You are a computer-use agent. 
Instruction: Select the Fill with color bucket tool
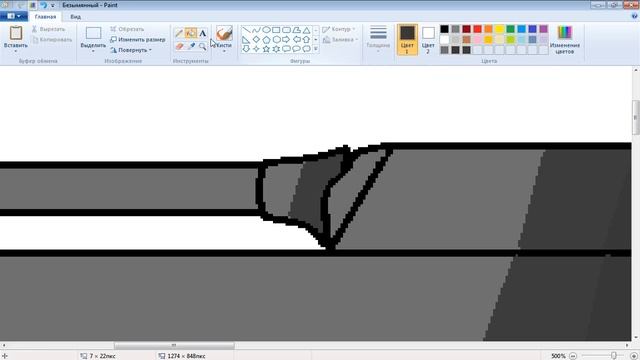coord(191,33)
